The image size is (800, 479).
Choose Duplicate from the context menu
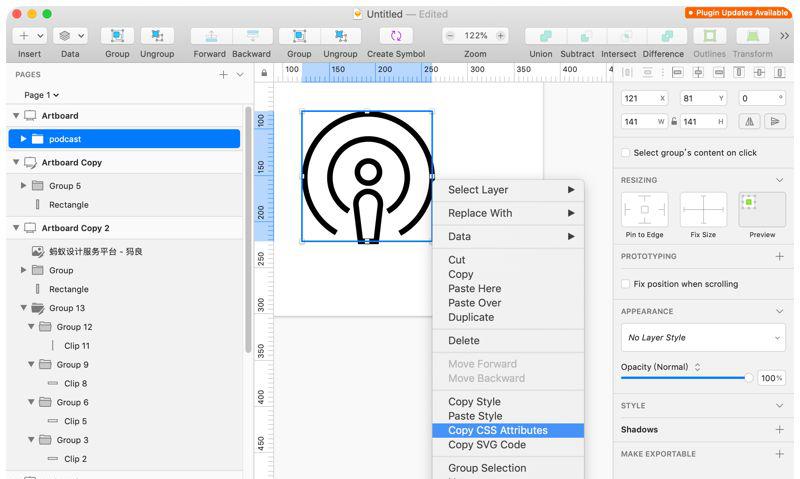point(508,317)
